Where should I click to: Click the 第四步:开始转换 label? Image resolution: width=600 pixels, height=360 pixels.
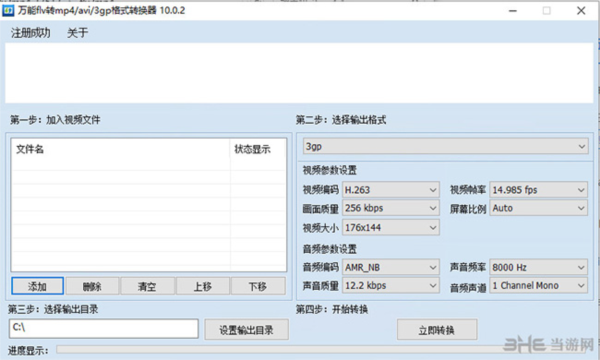[x=332, y=309]
